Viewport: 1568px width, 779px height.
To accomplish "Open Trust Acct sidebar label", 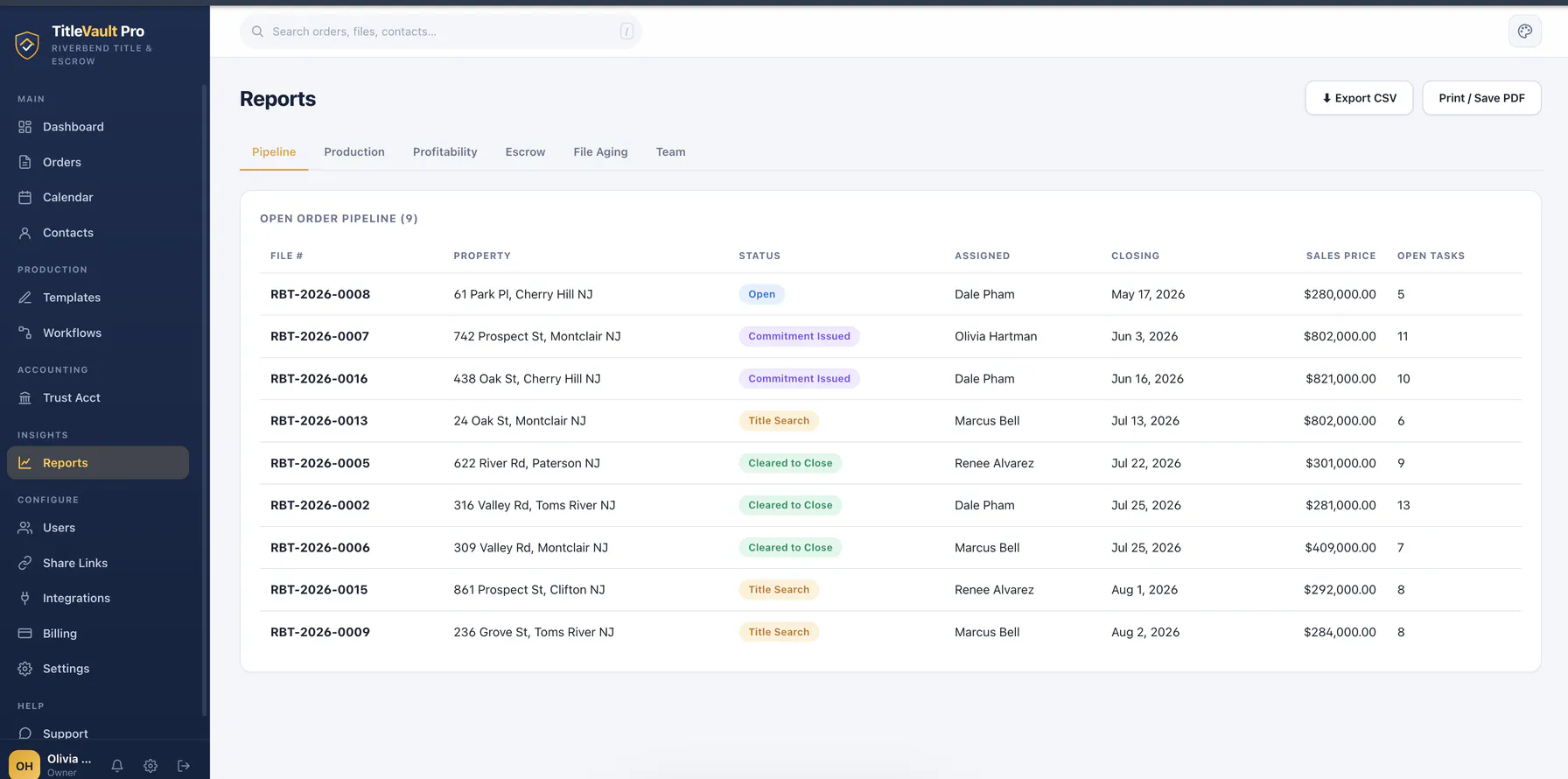I will 72,397.
